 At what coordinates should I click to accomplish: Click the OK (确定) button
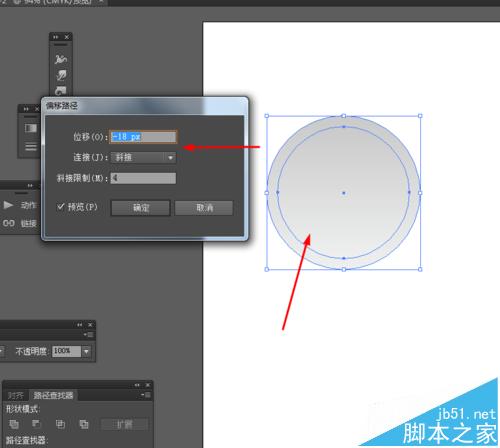pos(140,208)
